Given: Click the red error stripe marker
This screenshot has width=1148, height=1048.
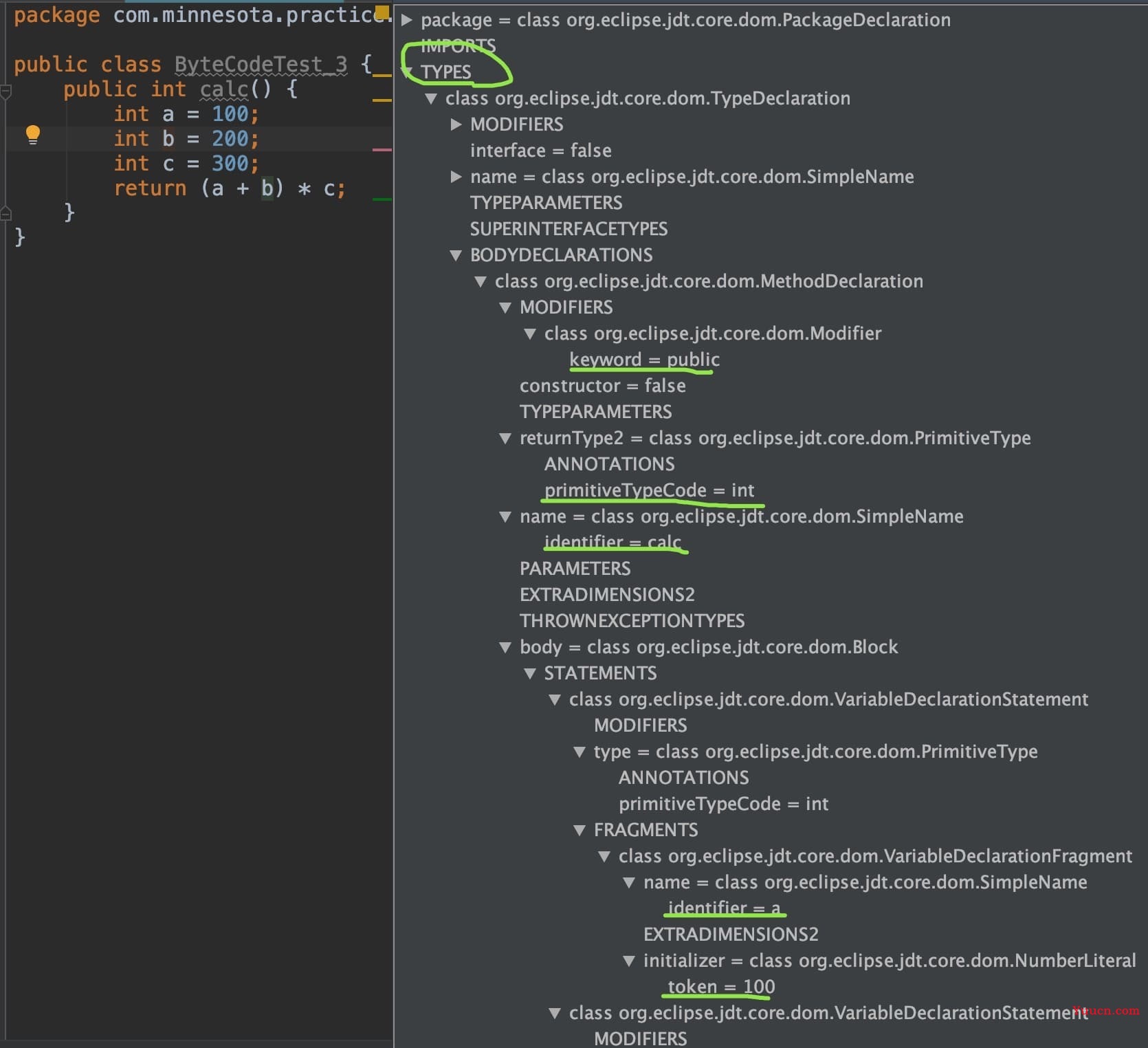Looking at the screenshot, I should 382,149.
